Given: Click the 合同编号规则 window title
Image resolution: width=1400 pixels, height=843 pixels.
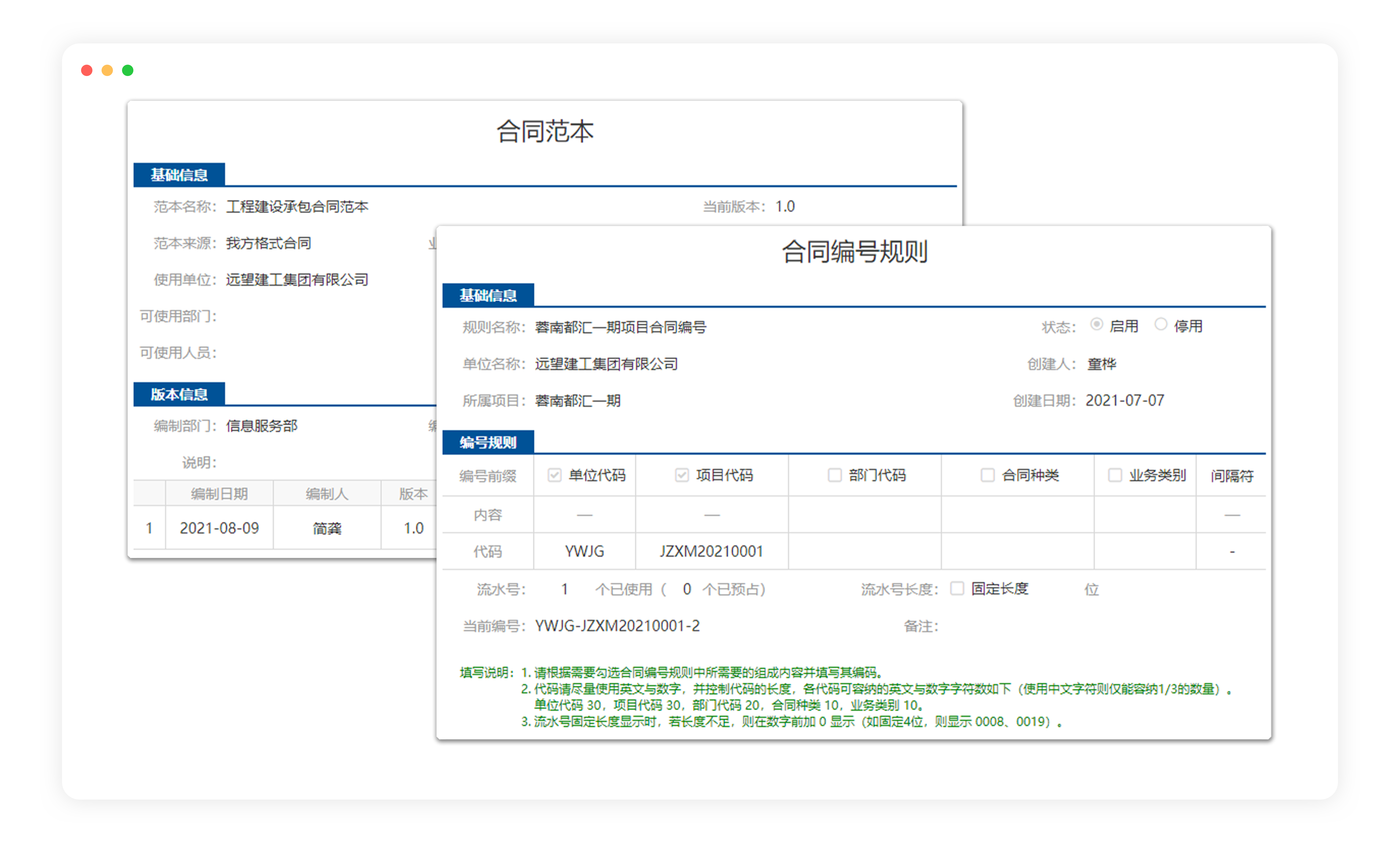Looking at the screenshot, I should pyautogui.click(x=854, y=252).
